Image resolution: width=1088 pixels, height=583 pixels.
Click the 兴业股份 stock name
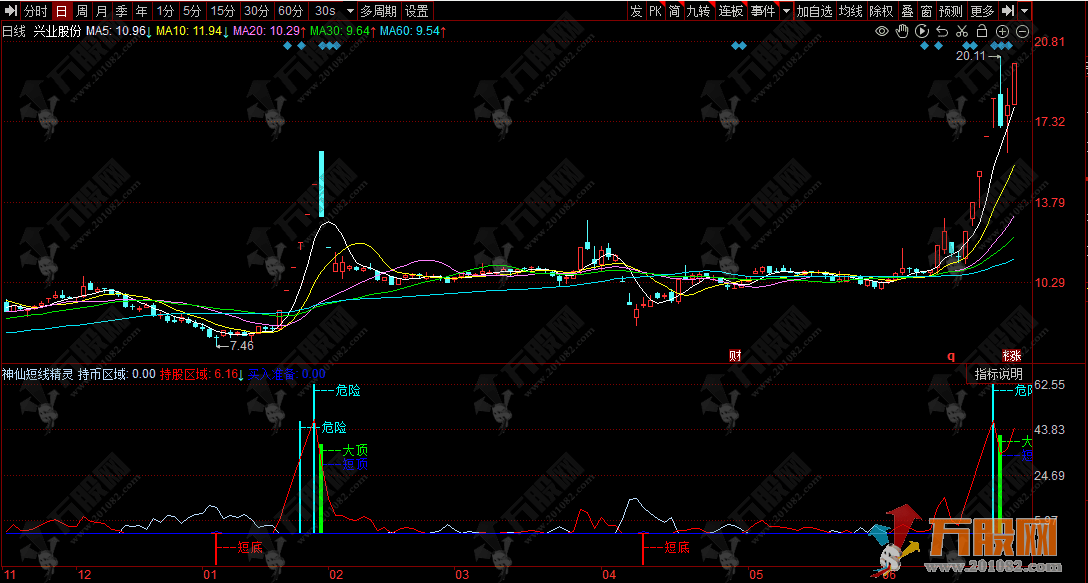[x=58, y=31]
